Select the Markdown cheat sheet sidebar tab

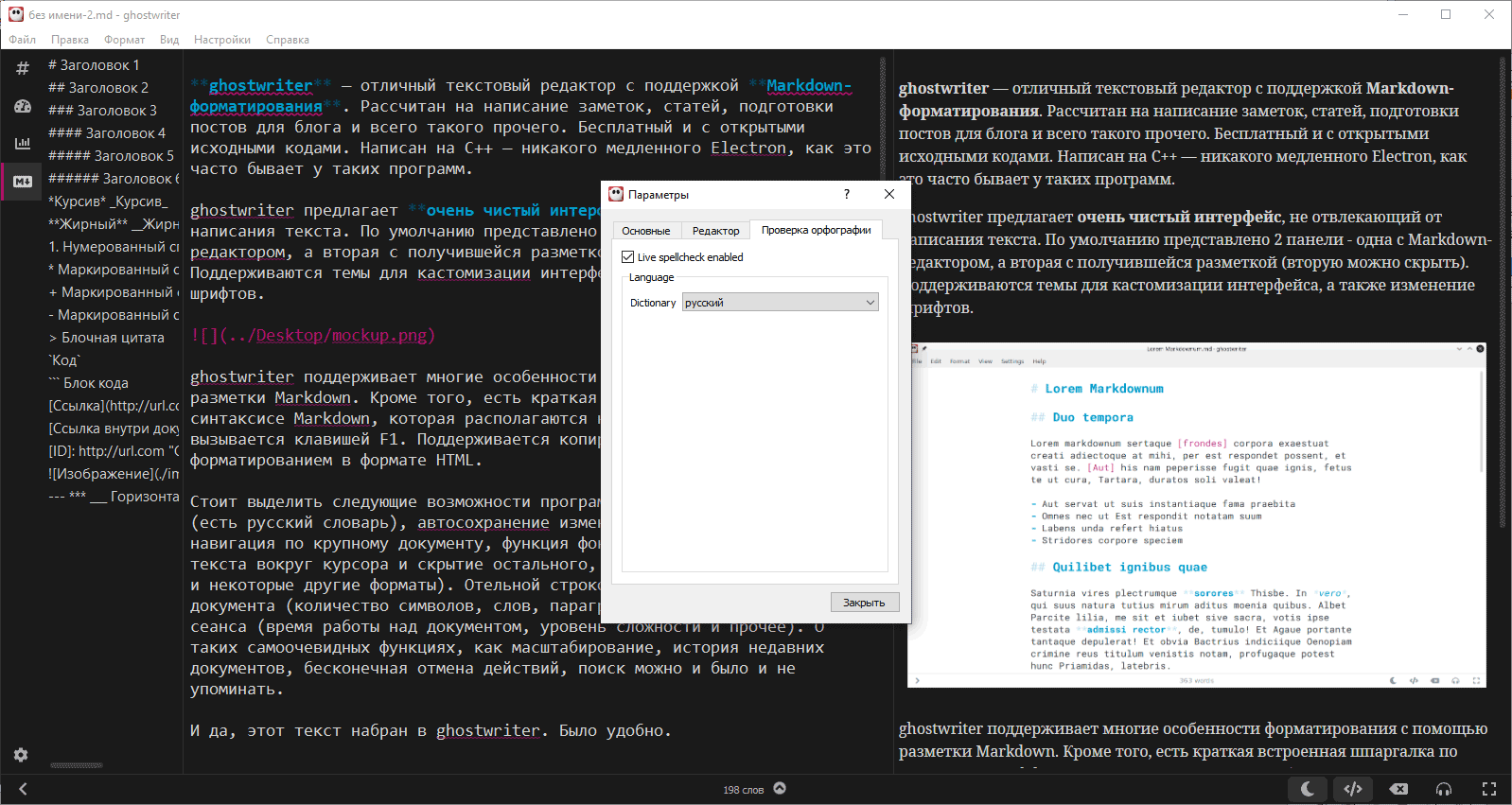point(23,181)
